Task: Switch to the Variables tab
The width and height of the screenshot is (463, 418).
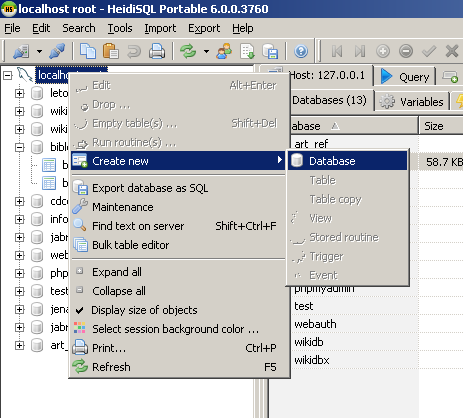Action: point(412,101)
